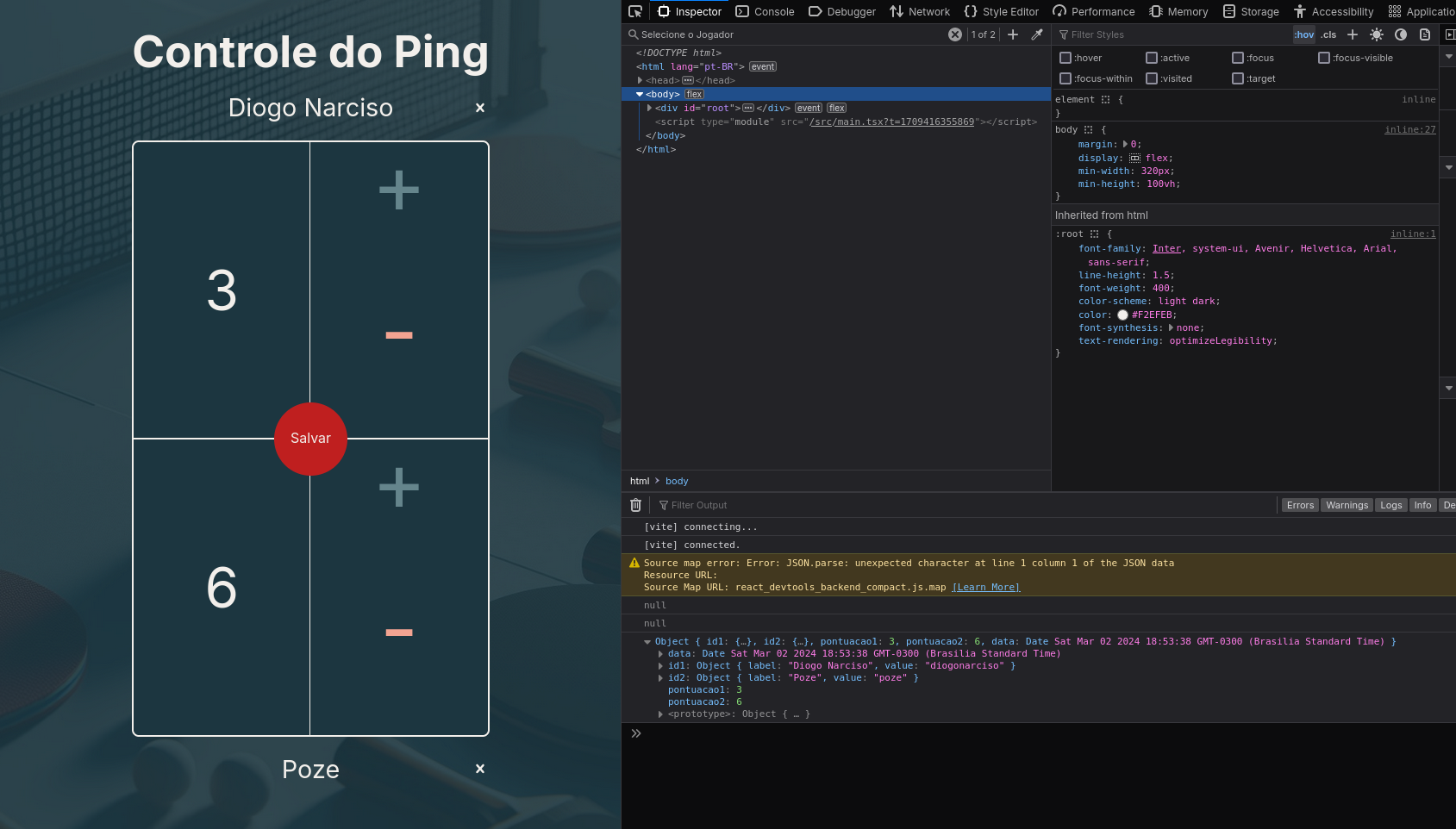Switch to the Network tab
Image resolution: width=1456 pixels, height=829 pixels.
point(920,11)
